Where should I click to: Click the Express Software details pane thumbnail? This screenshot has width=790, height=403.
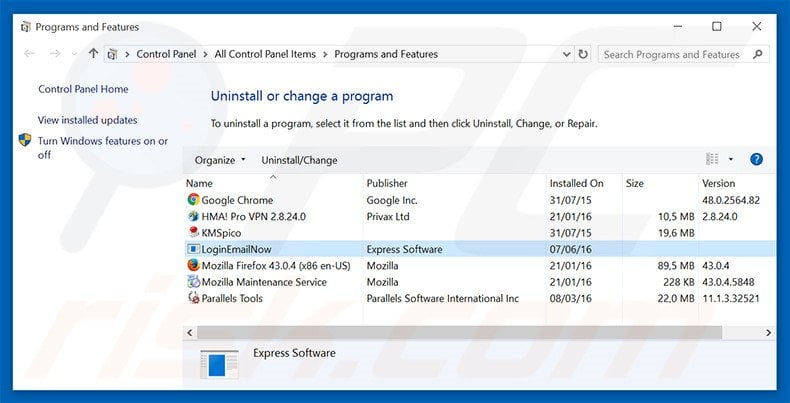coord(219,364)
